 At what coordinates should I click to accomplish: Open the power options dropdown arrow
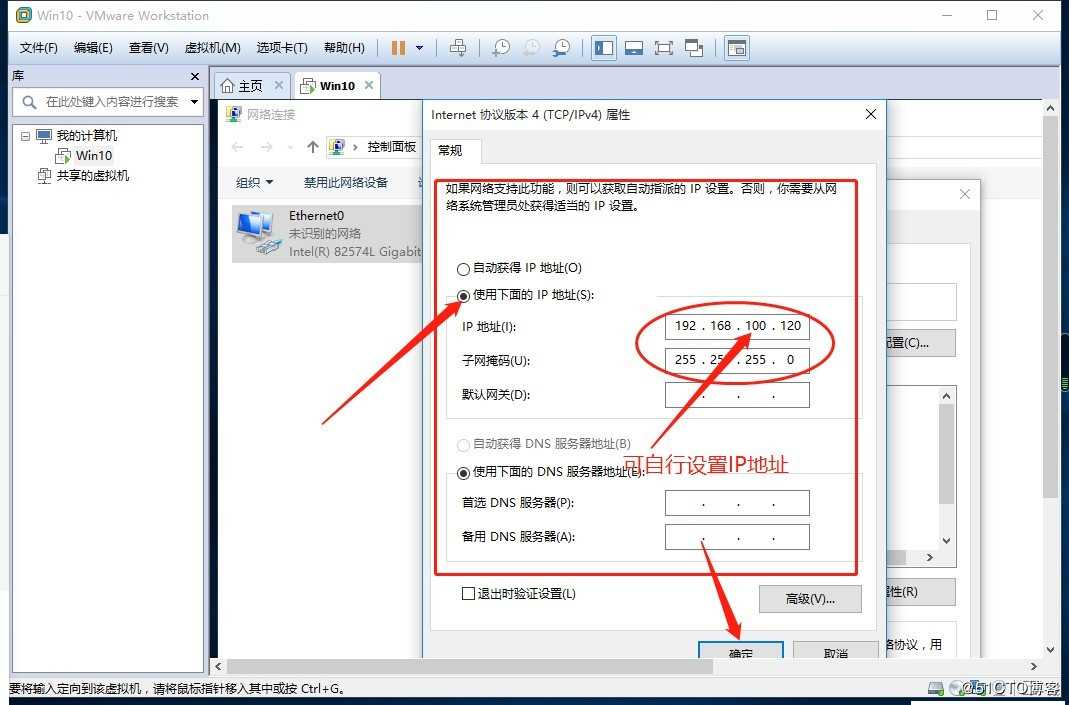(x=419, y=48)
